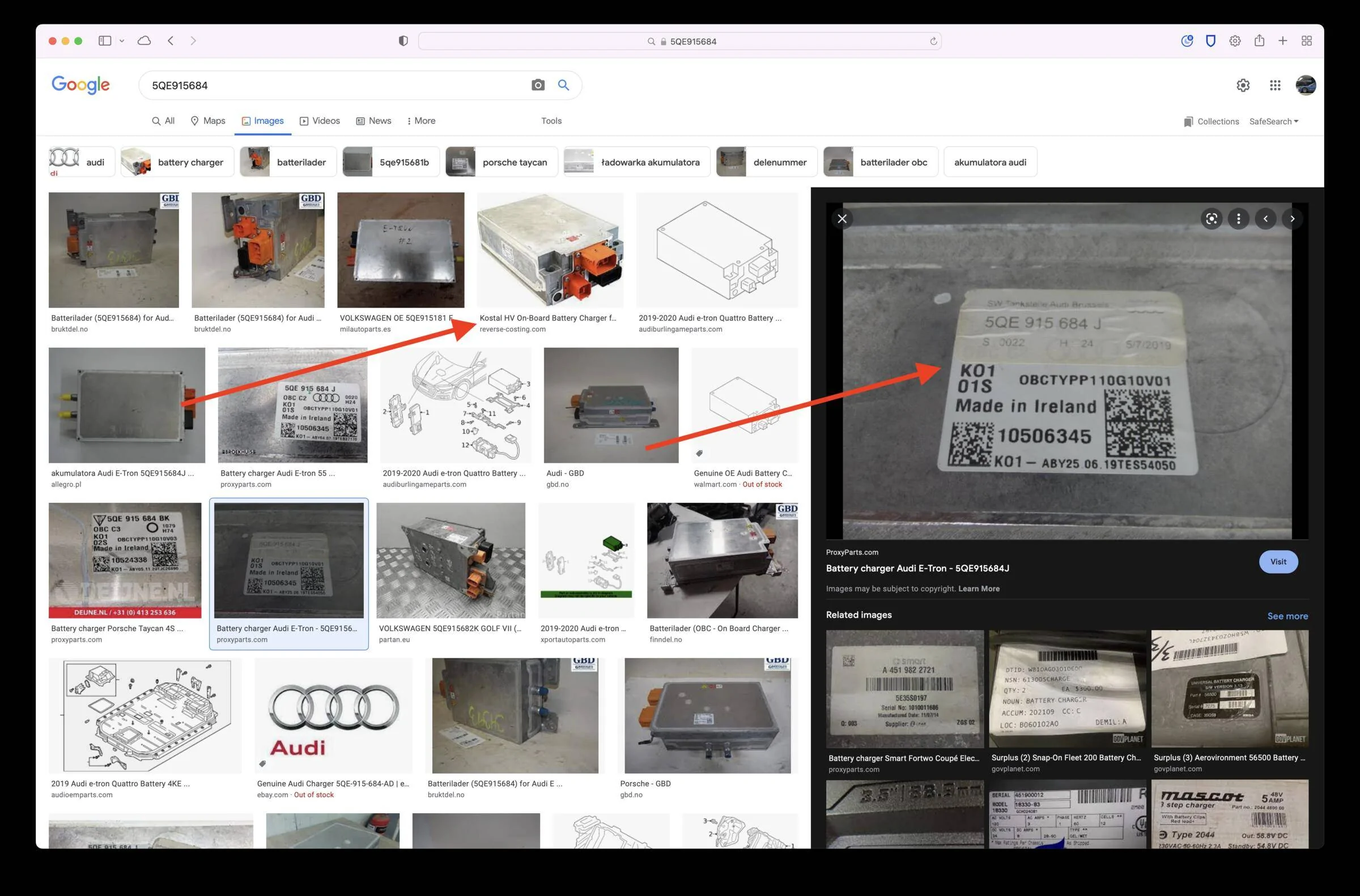
Task: Open the Learn More copyright link
Action: click(x=979, y=588)
